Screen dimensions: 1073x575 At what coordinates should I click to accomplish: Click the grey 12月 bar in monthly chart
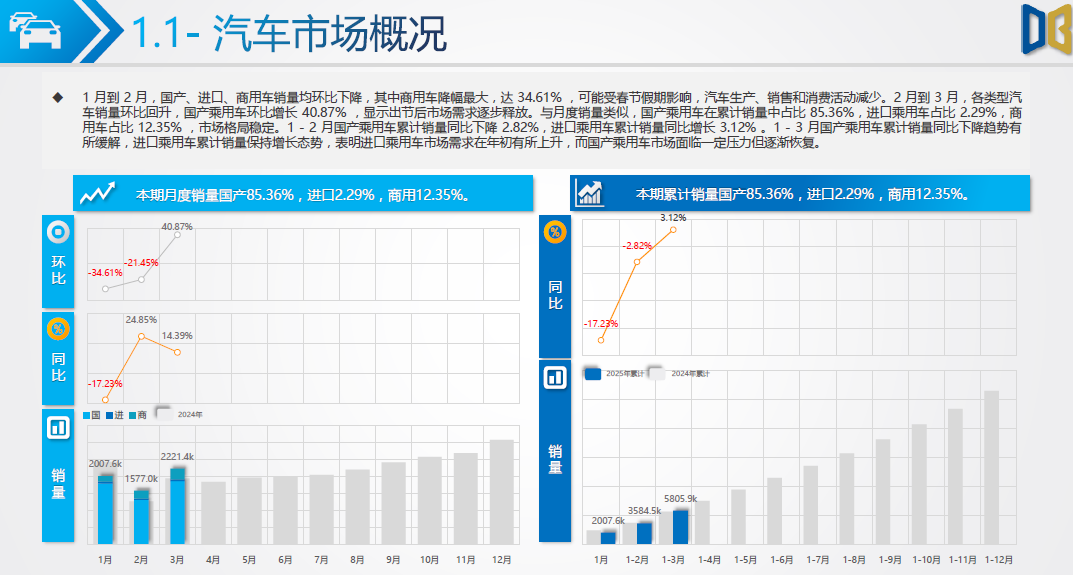(x=502, y=492)
